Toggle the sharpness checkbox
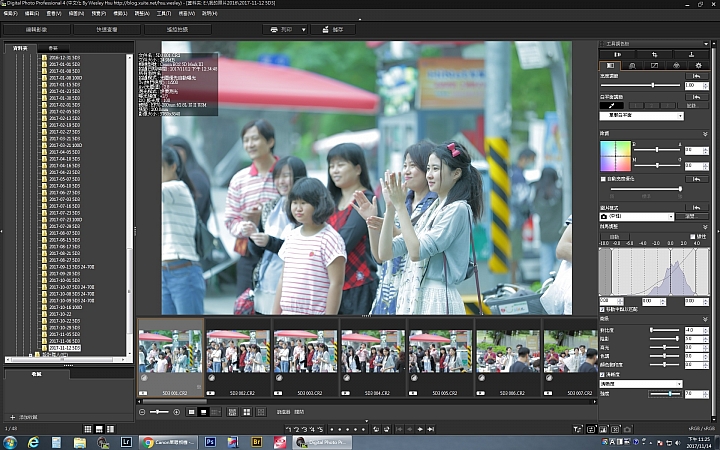 (602, 375)
